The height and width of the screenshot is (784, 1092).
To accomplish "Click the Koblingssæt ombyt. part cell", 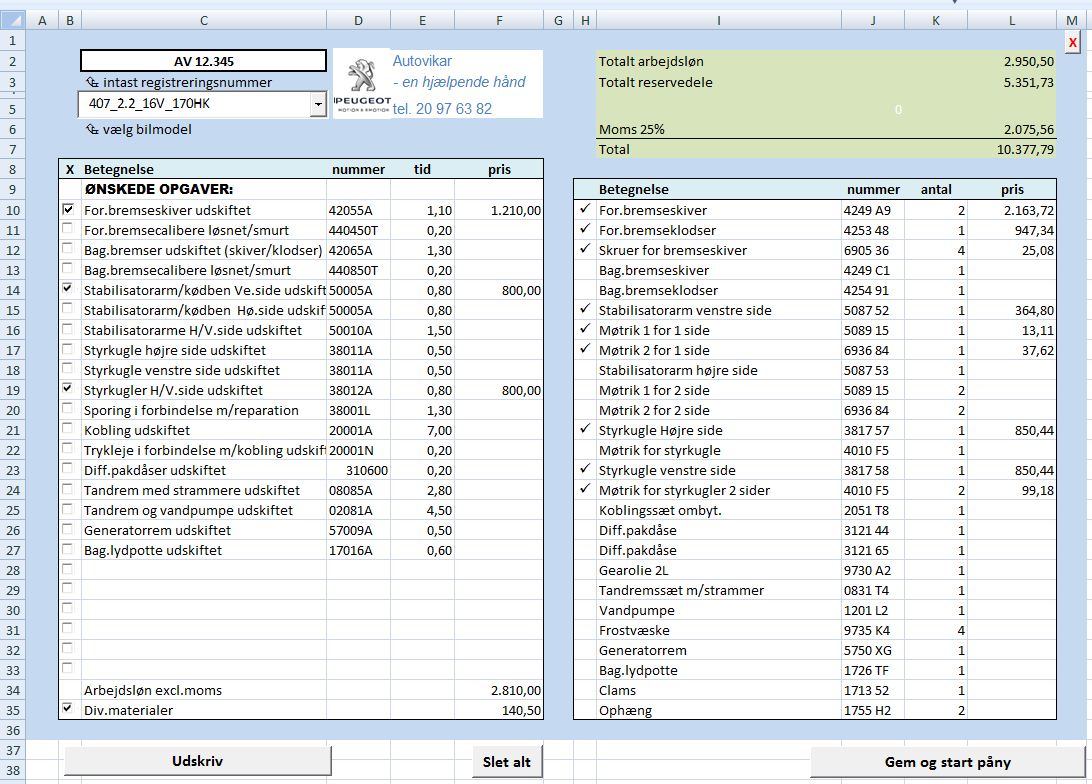I will point(719,510).
